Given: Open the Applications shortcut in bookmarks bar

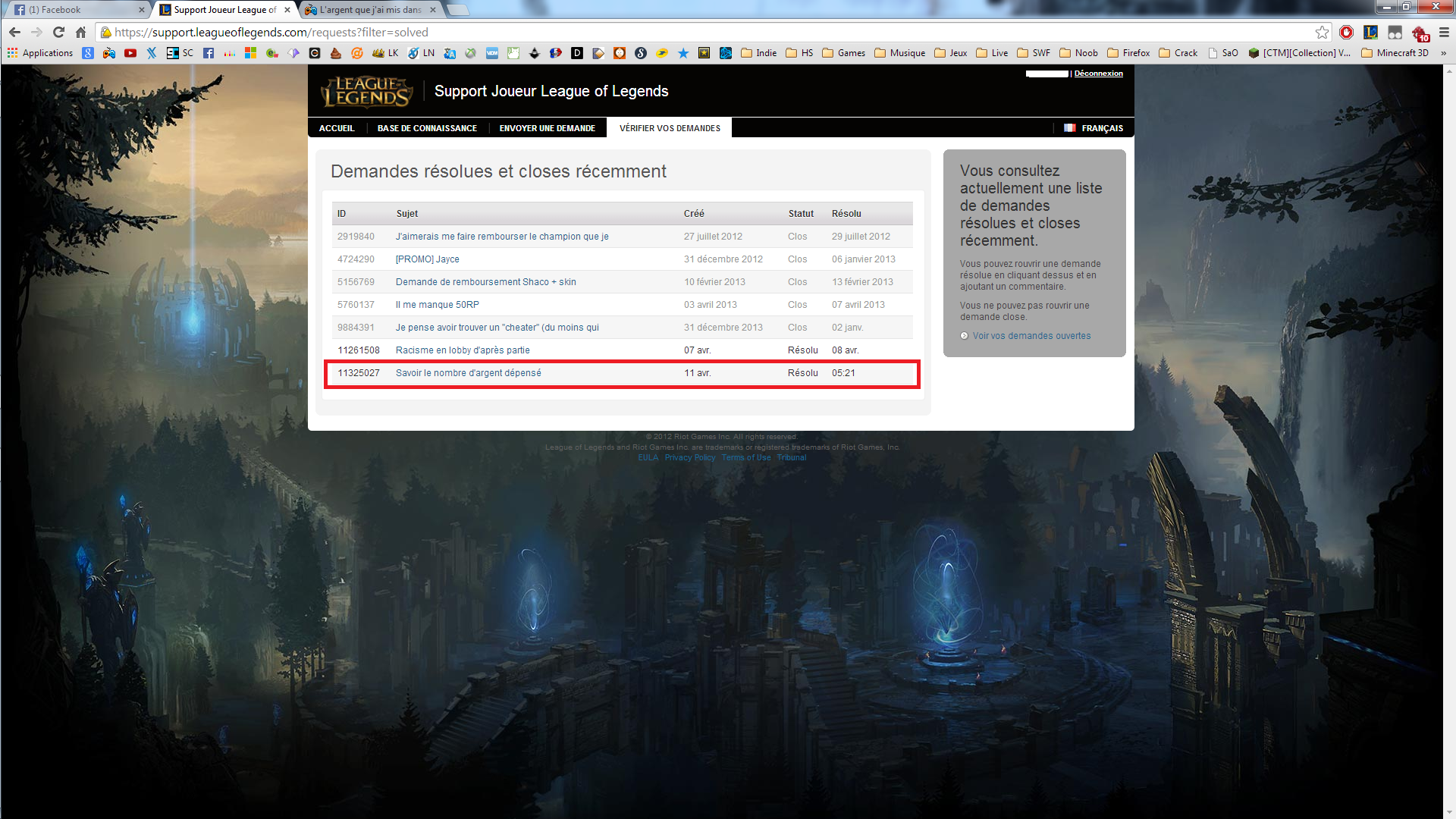Looking at the screenshot, I should [40, 53].
